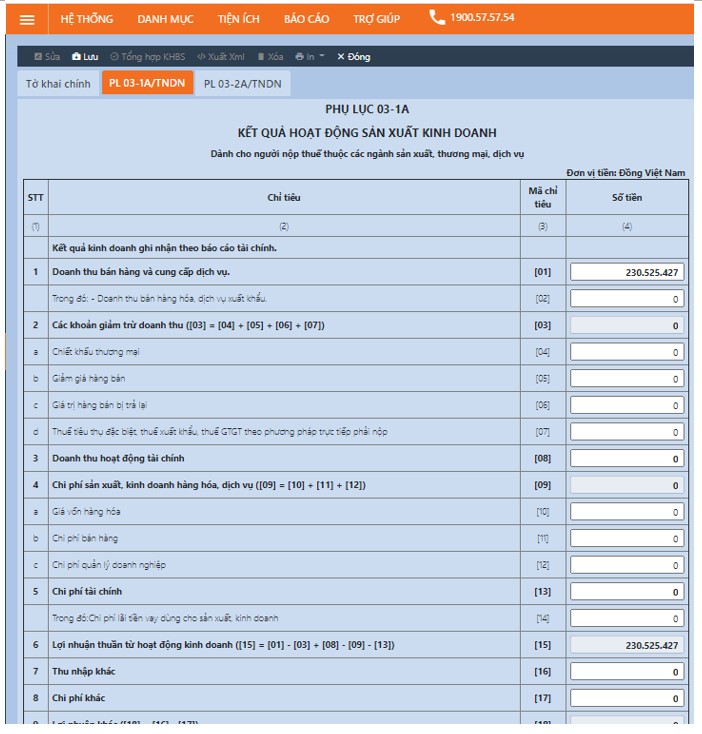Open the TRỢ GIÚP menu
Screen dimensions: 702x734
(376, 19)
